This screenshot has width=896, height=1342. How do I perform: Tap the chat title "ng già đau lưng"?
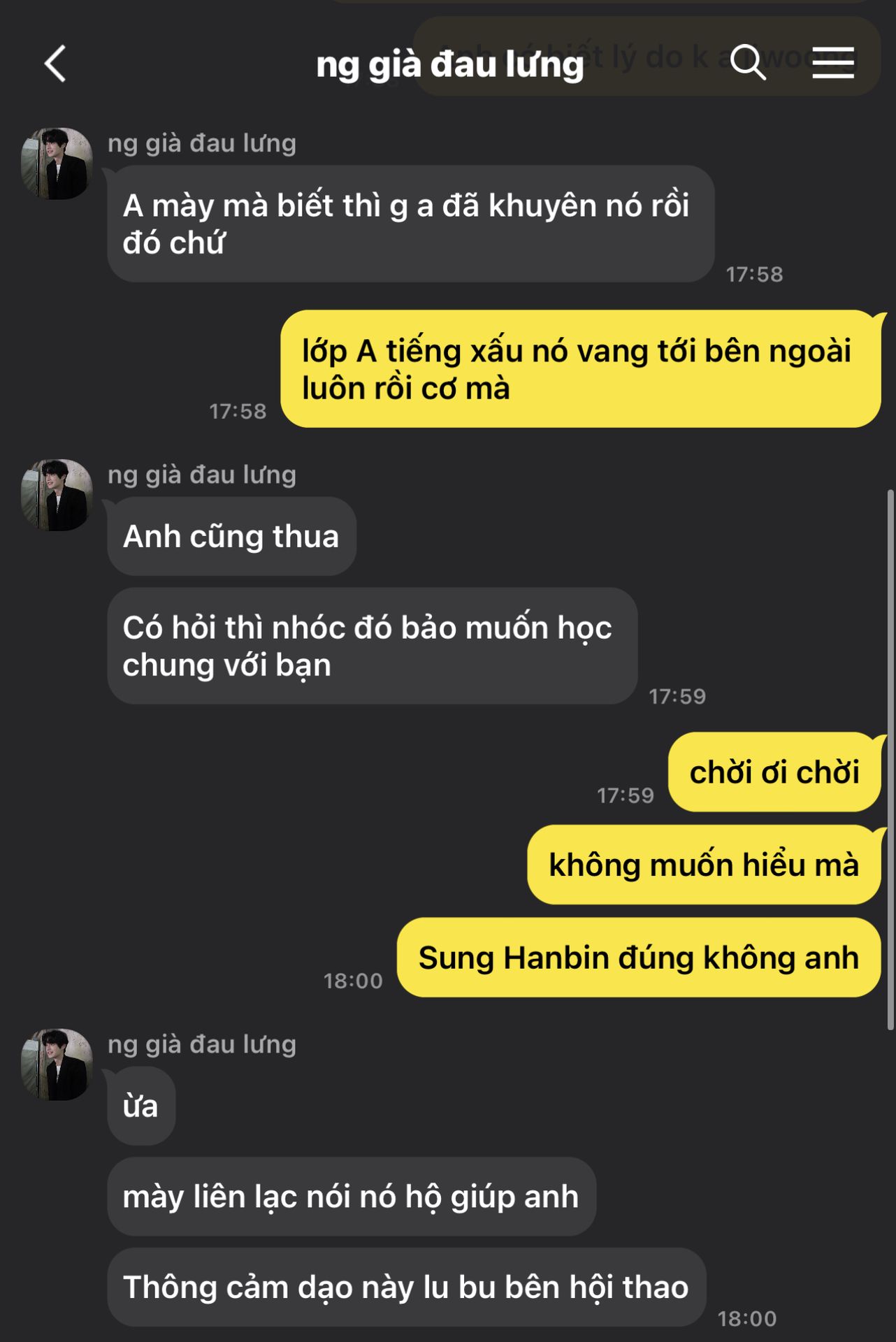pos(449,64)
